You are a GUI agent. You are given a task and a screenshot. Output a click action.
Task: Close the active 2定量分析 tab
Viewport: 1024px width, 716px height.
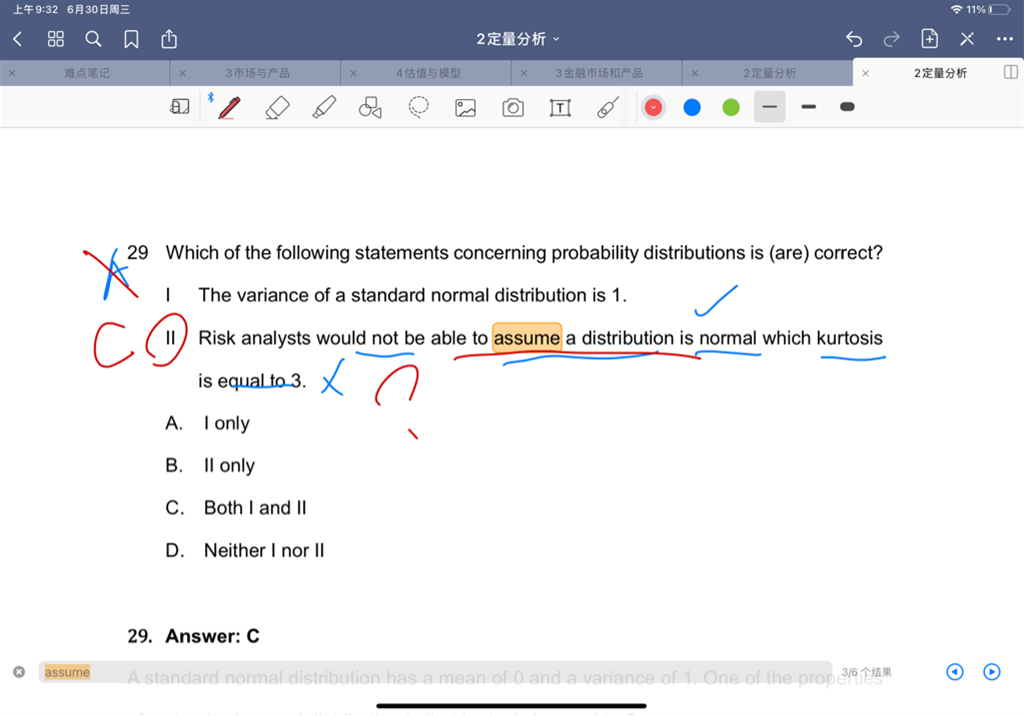click(x=865, y=73)
